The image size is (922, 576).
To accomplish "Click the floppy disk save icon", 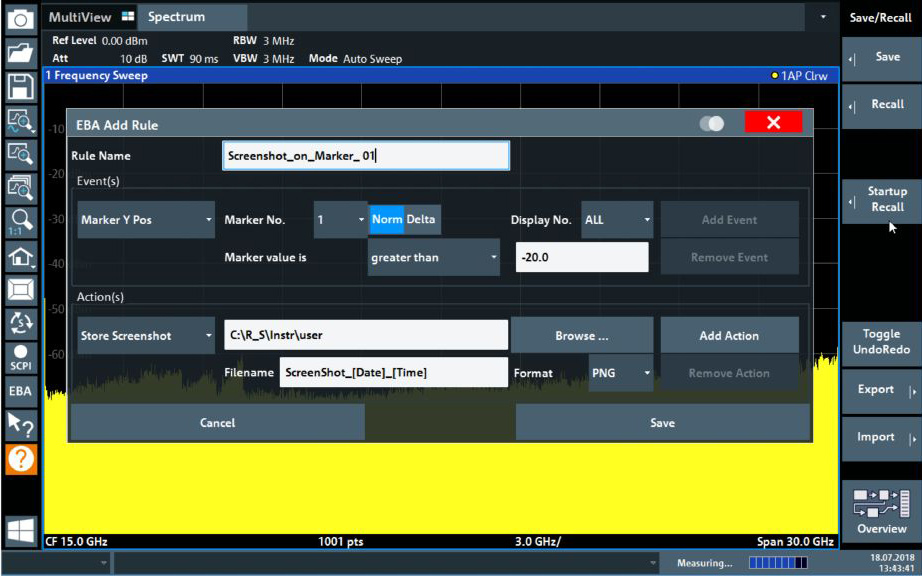I will [x=21, y=86].
